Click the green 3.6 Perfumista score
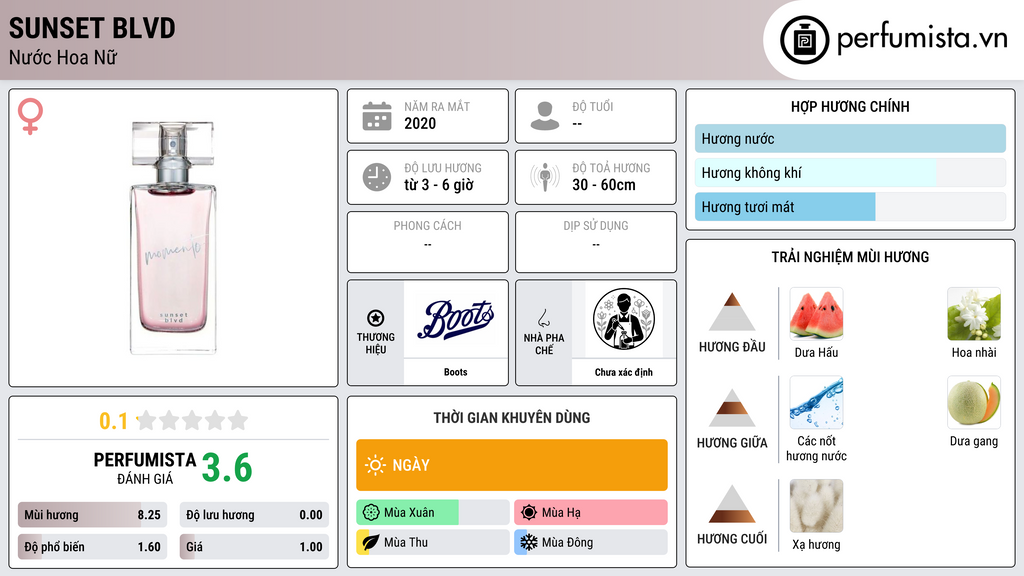1024x576 pixels. point(227,468)
